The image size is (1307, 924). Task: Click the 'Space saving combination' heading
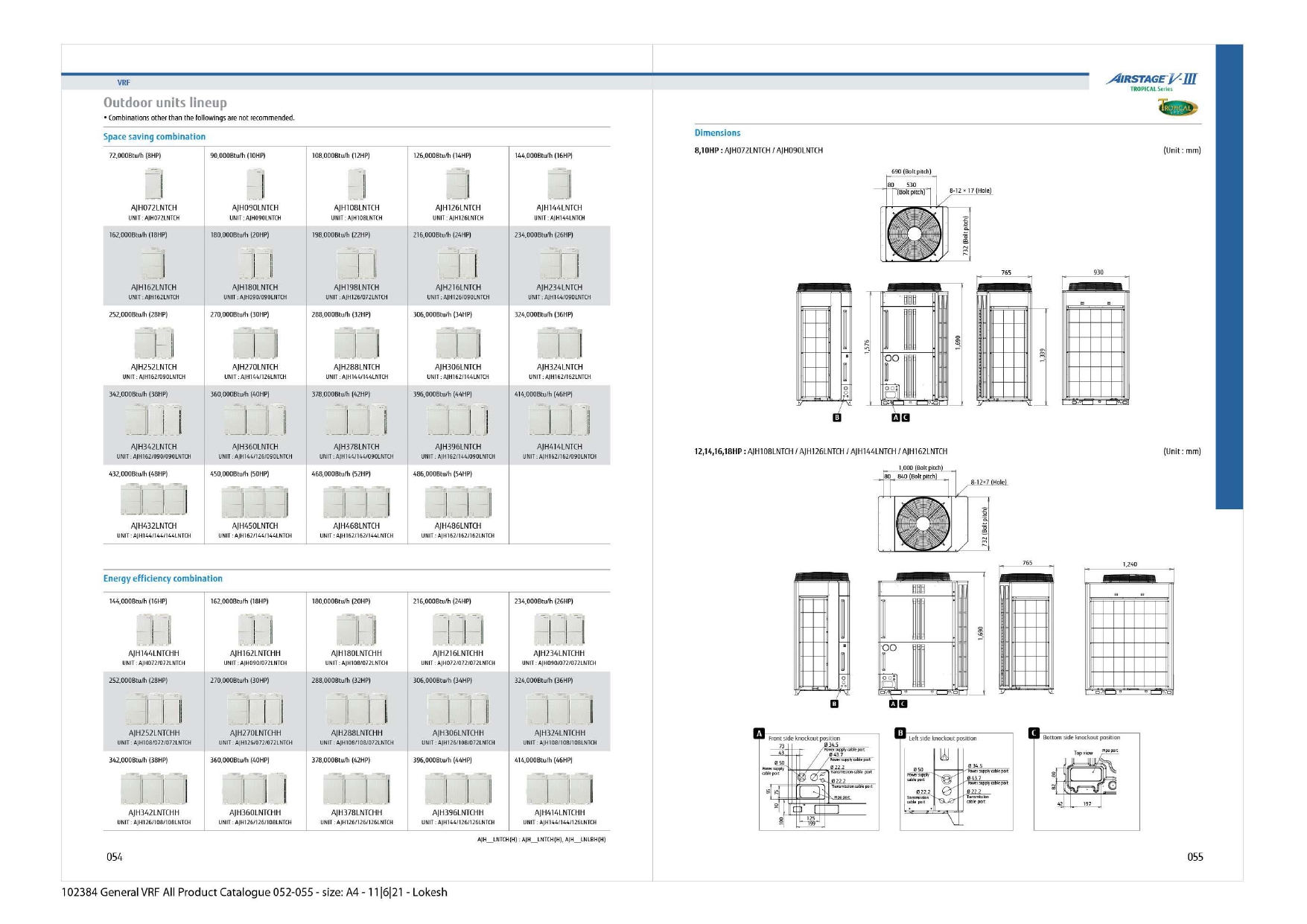point(154,137)
